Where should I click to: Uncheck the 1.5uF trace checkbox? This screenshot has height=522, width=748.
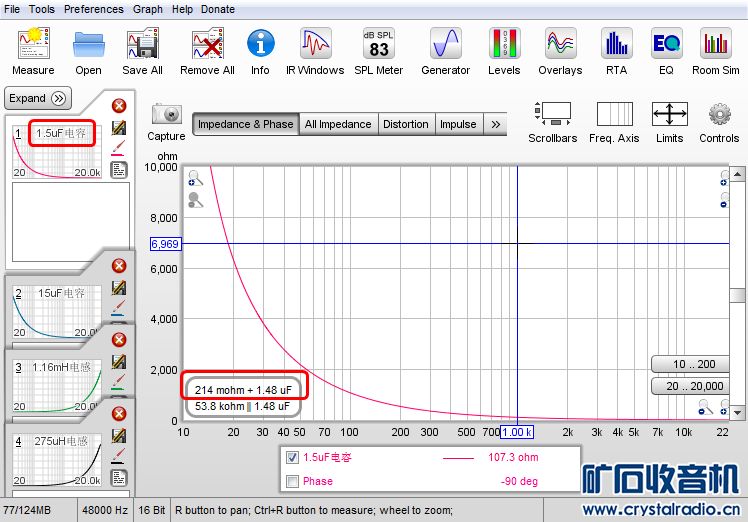[x=292, y=458]
